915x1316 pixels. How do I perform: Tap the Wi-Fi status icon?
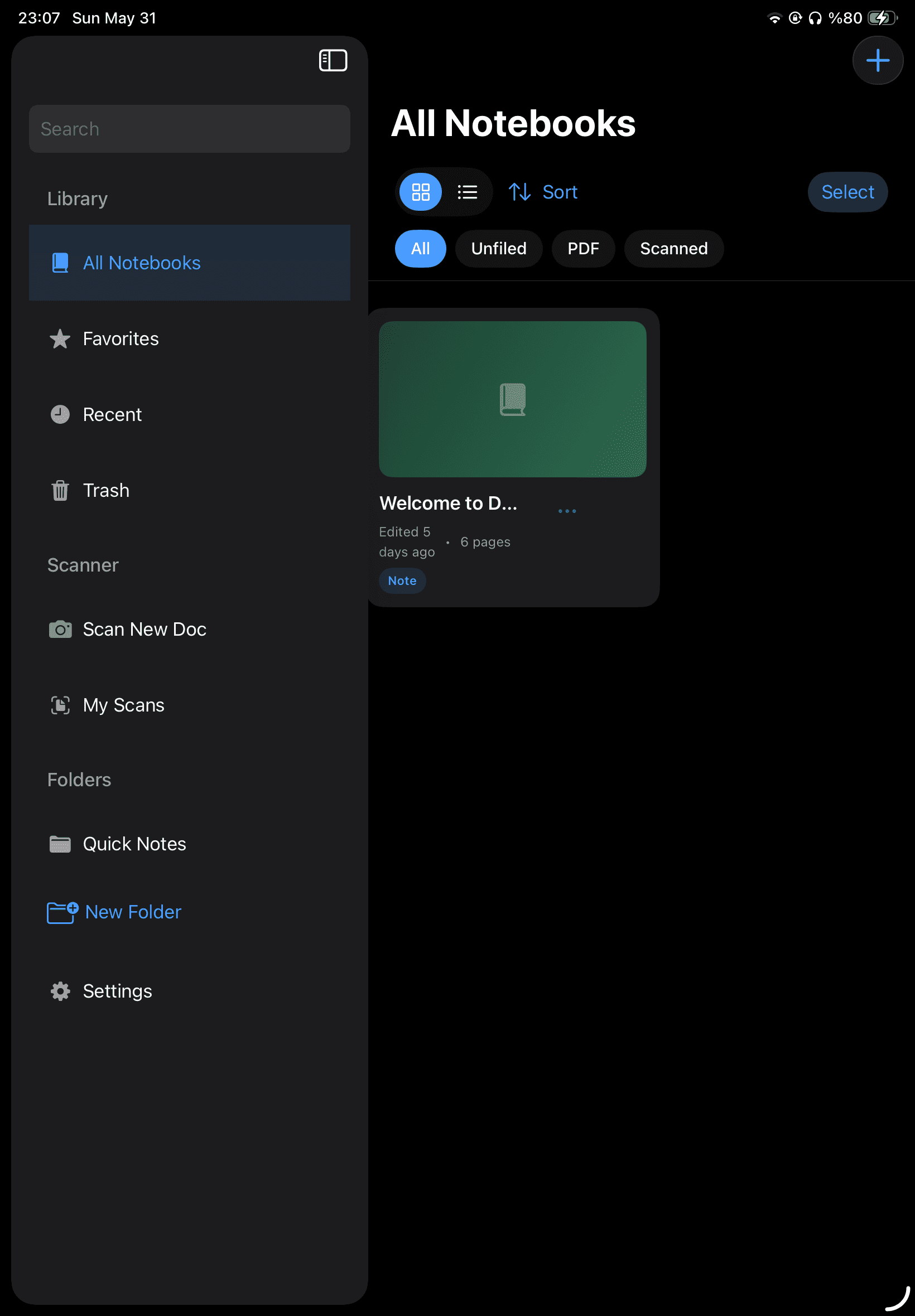click(774, 18)
